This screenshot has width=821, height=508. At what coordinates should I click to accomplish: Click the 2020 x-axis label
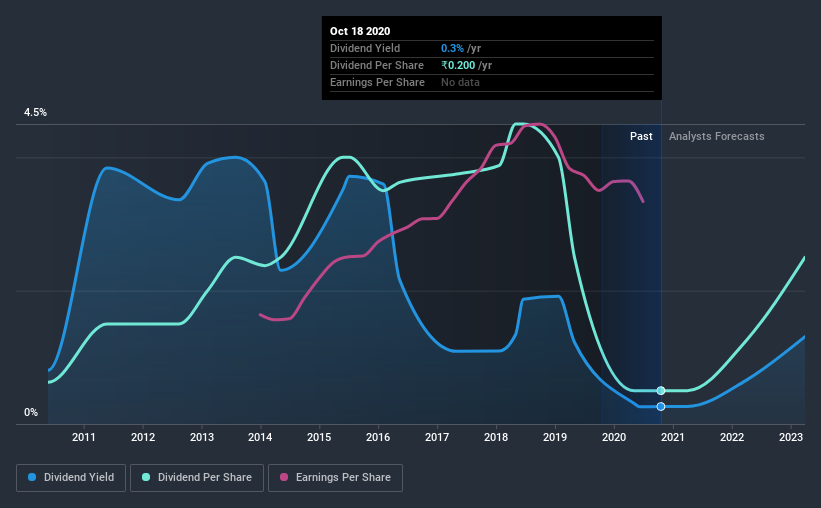pos(614,437)
